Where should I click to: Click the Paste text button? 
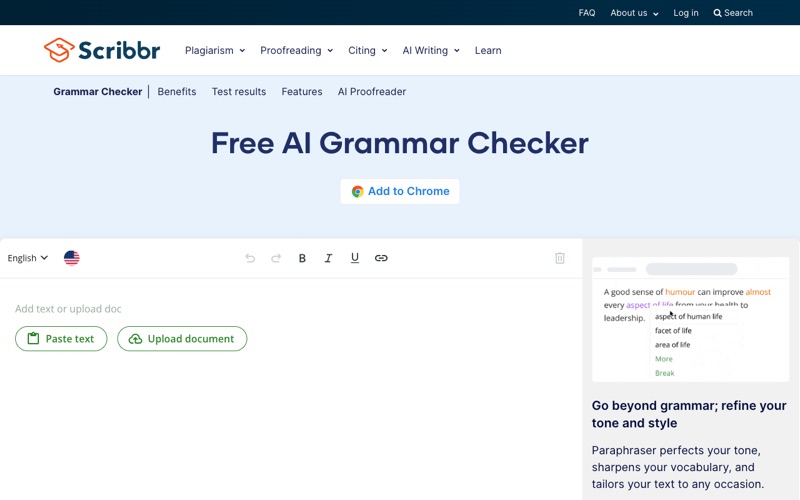[61, 339]
